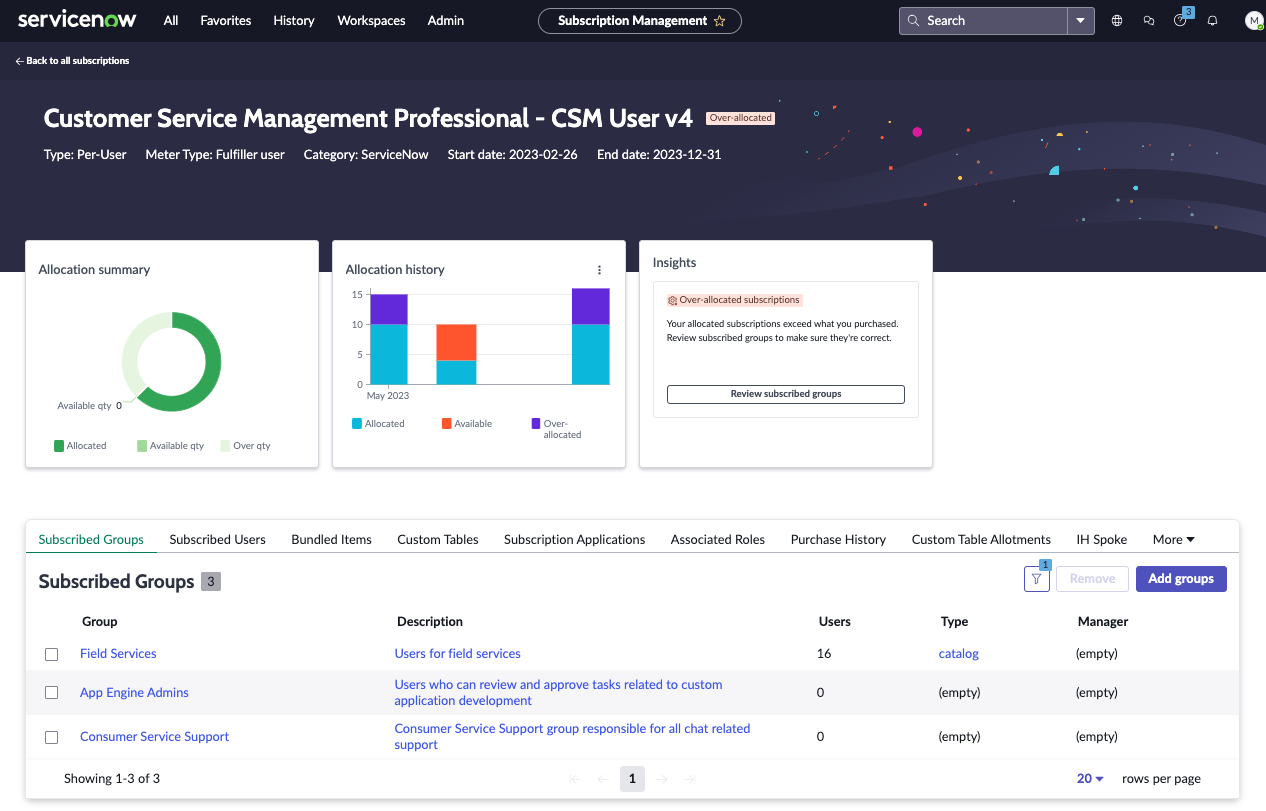Open the help question mark icon

[1180, 20]
